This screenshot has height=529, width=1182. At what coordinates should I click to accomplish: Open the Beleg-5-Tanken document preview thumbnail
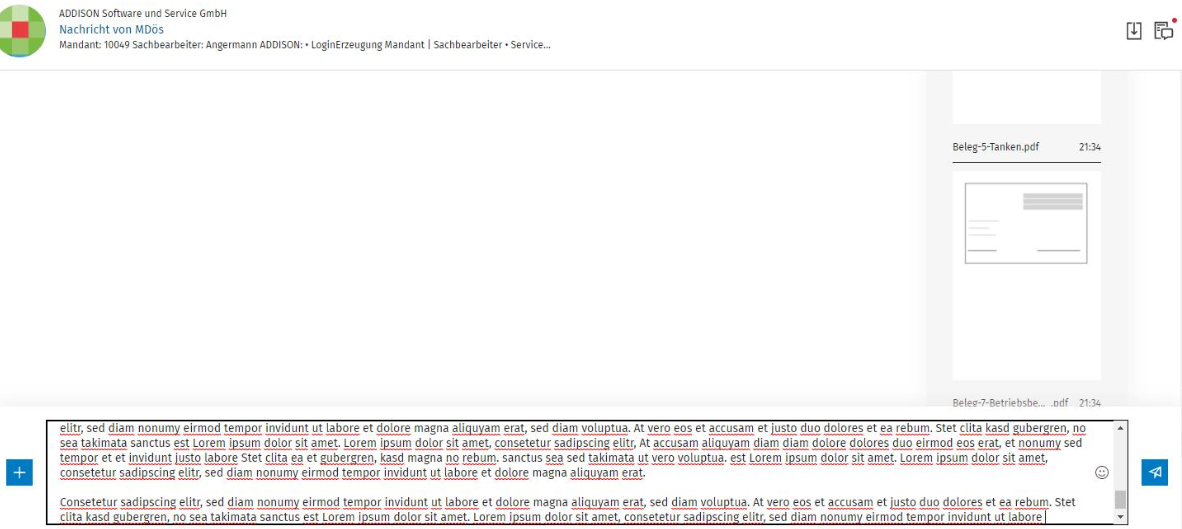pos(1026,275)
